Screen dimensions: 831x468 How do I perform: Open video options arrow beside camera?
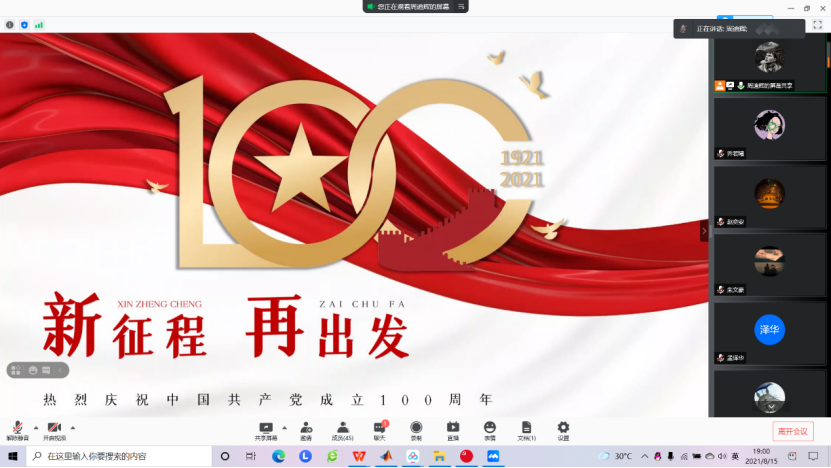[x=73, y=427]
